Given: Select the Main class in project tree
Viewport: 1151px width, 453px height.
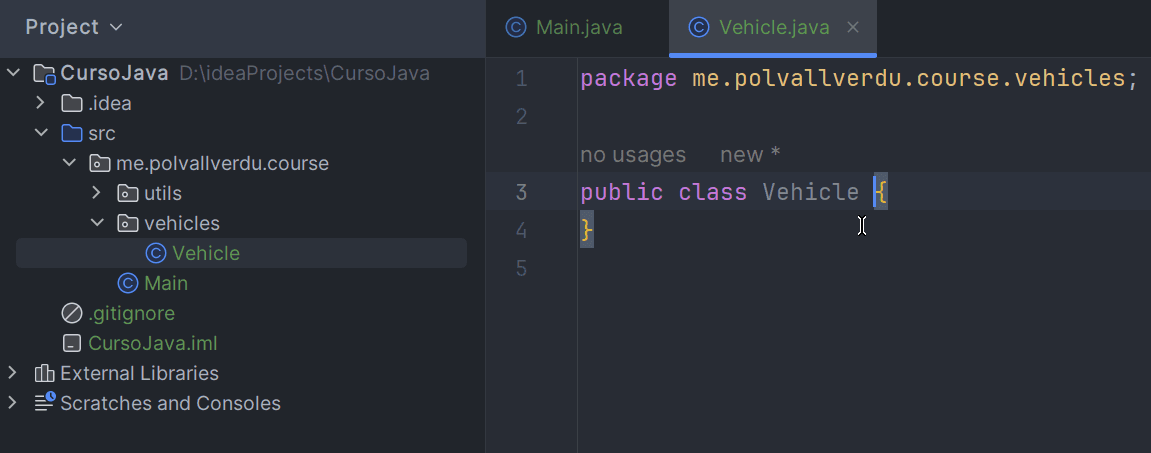Looking at the screenshot, I should (x=242, y=283).
